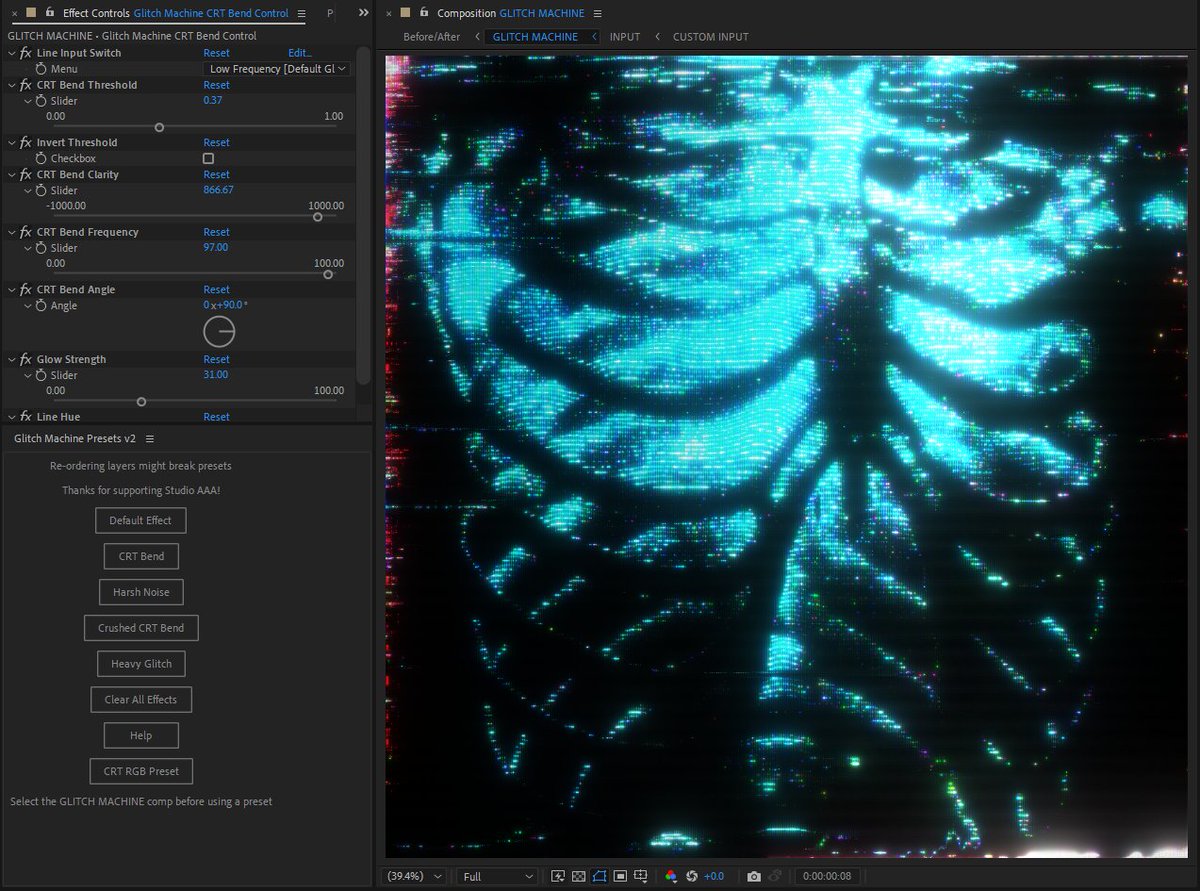The height and width of the screenshot is (891, 1200).
Task: Click Edit... link for Line Input Switch
Action: pos(300,53)
